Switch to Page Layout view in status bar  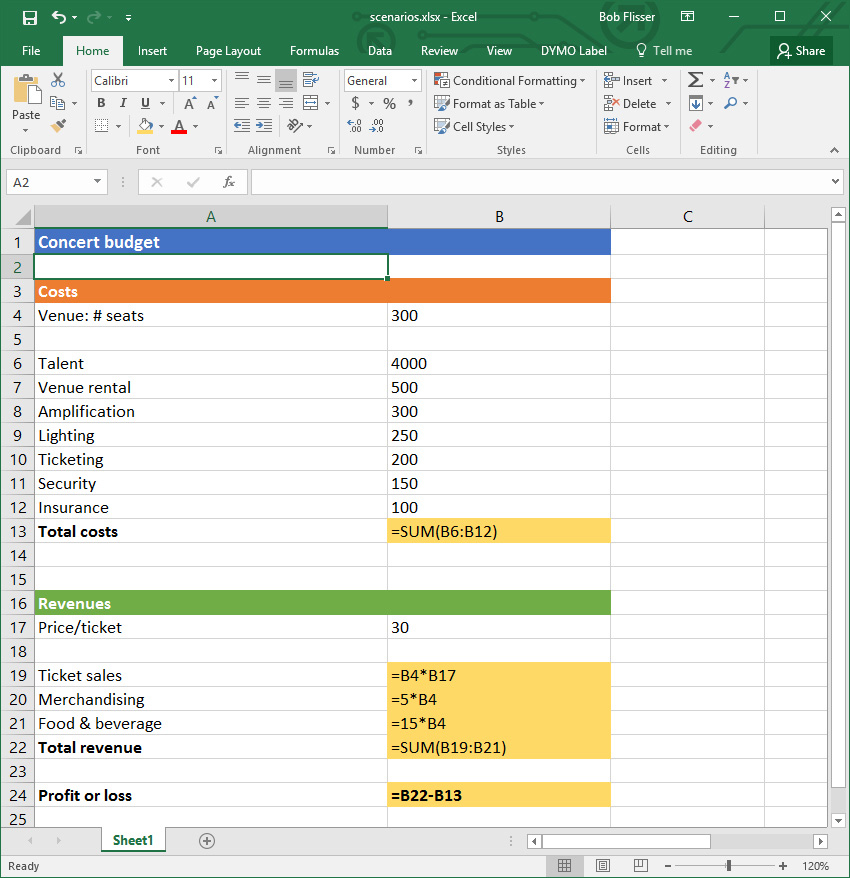603,866
